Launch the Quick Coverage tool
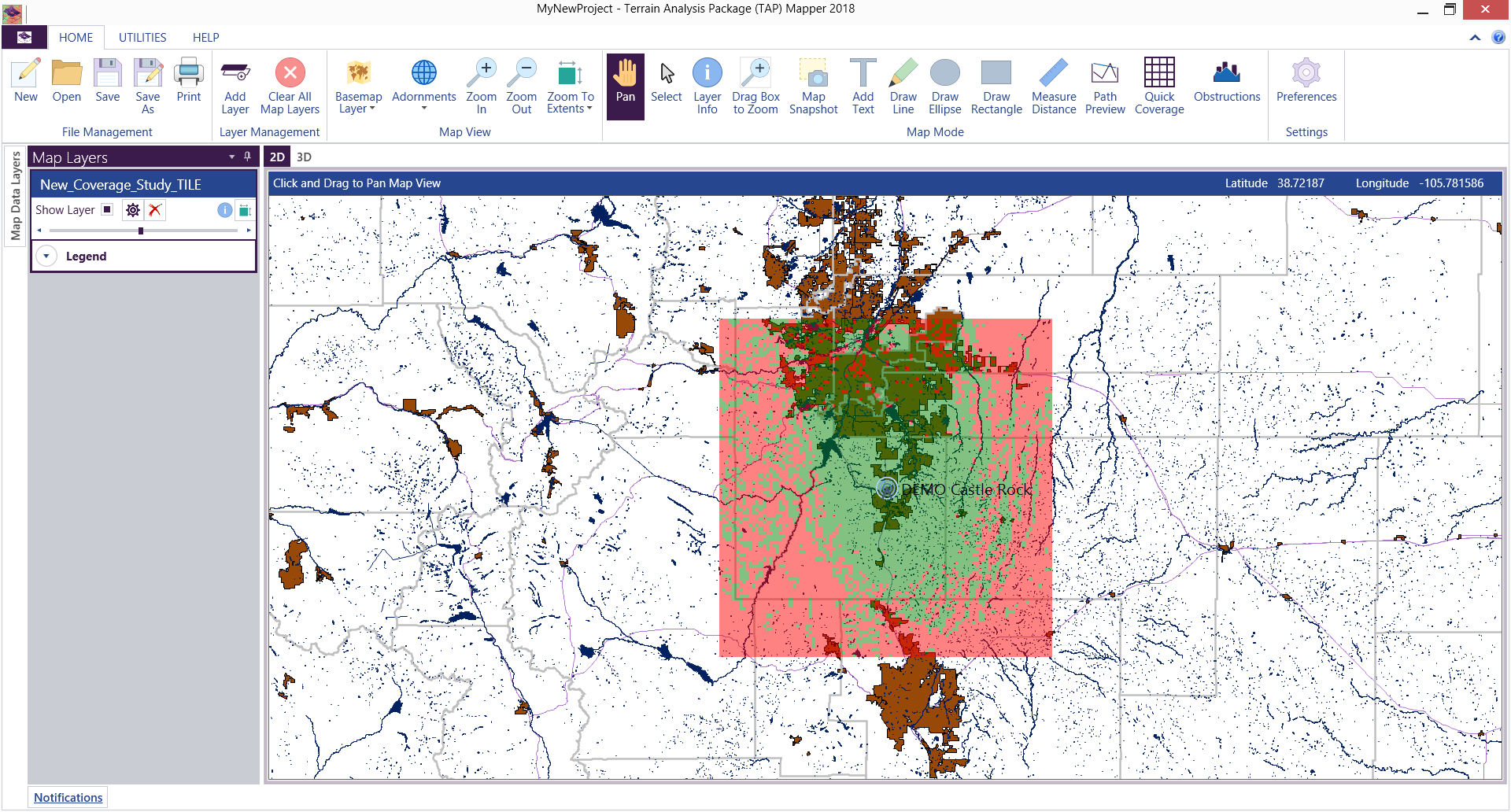This screenshot has width=1511, height=812. pyautogui.click(x=1158, y=86)
